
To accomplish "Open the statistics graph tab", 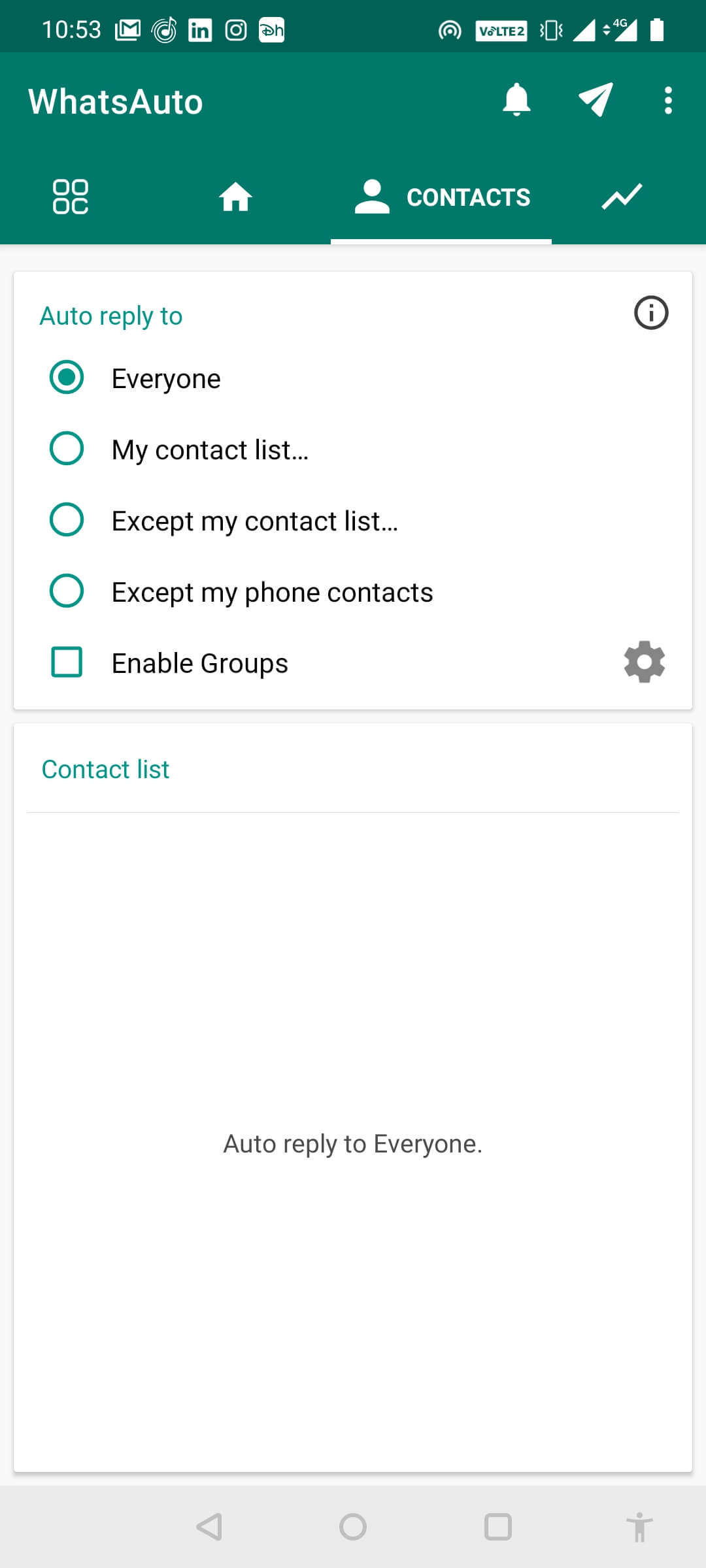I will coord(622,197).
